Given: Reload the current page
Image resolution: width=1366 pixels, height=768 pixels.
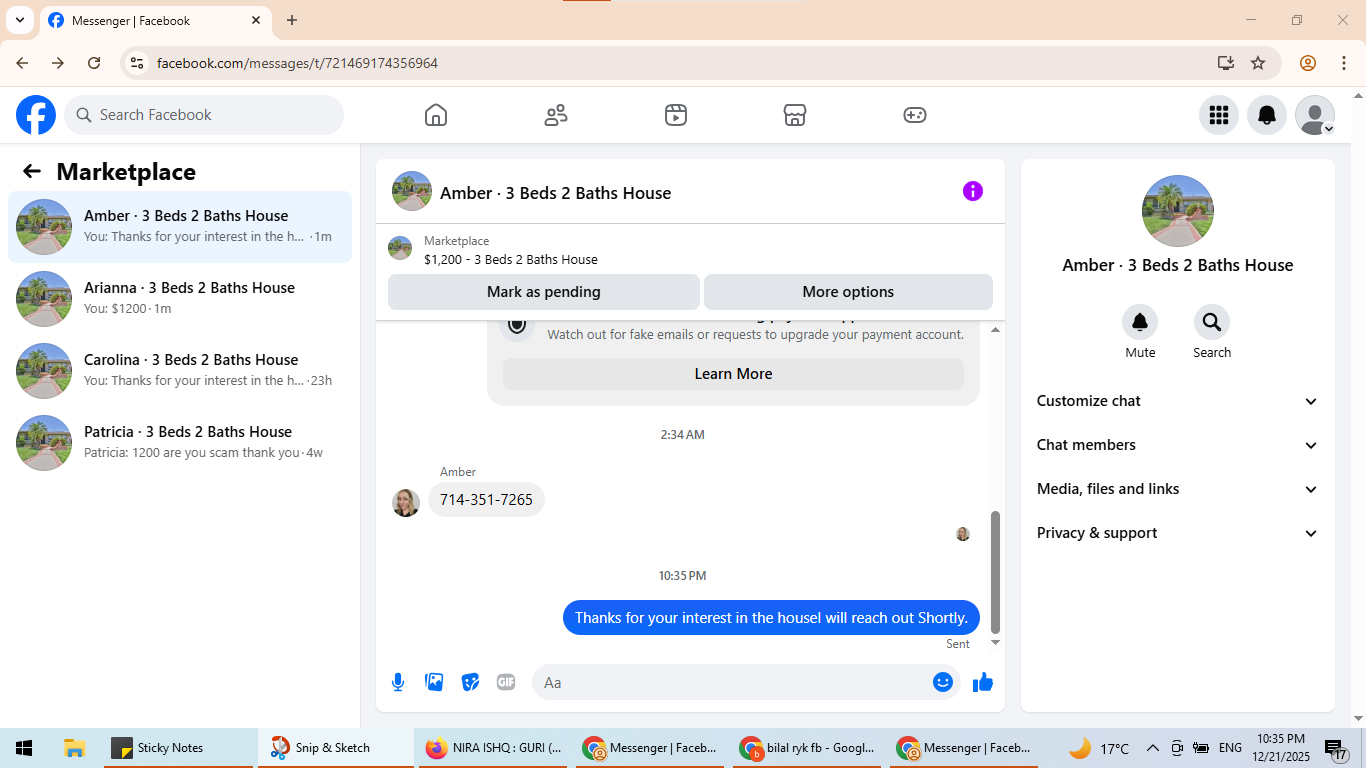Looking at the screenshot, I should click(x=94, y=63).
